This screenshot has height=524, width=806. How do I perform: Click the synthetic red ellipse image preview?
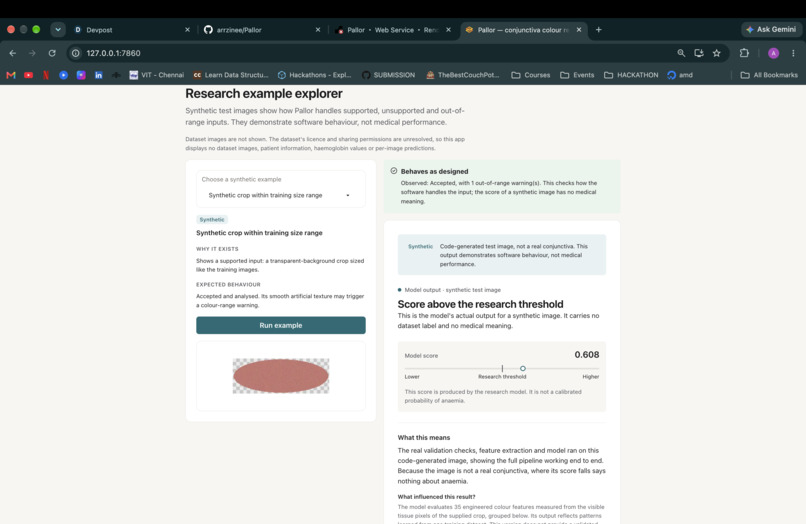pyautogui.click(x=281, y=376)
